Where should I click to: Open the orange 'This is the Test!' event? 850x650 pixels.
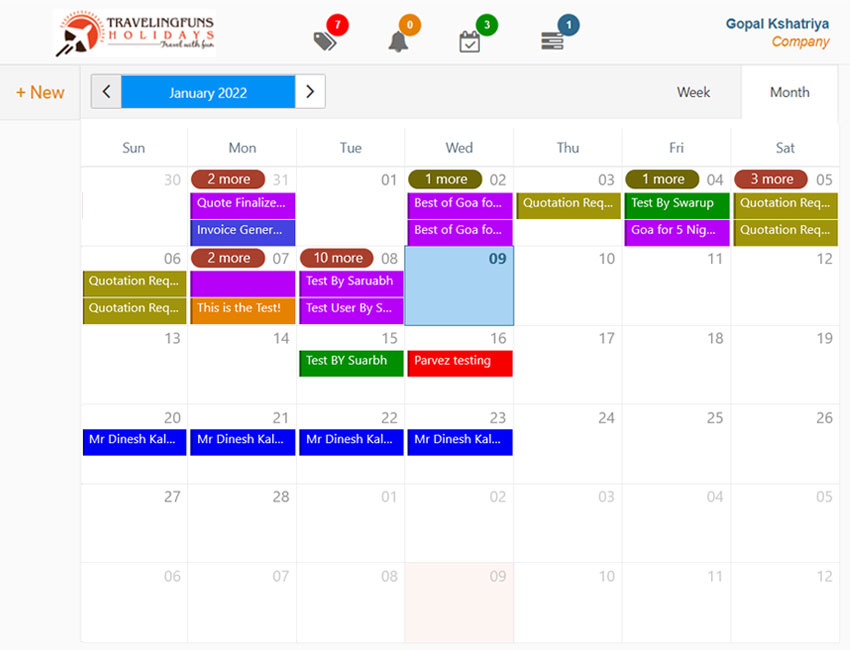click(x=242, y=310)
